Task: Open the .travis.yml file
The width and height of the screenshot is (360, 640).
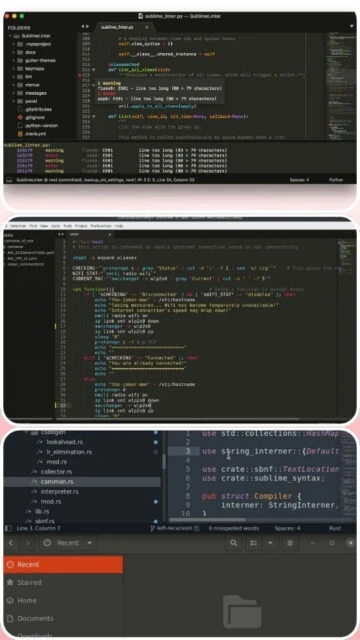Action: (35, 134)
